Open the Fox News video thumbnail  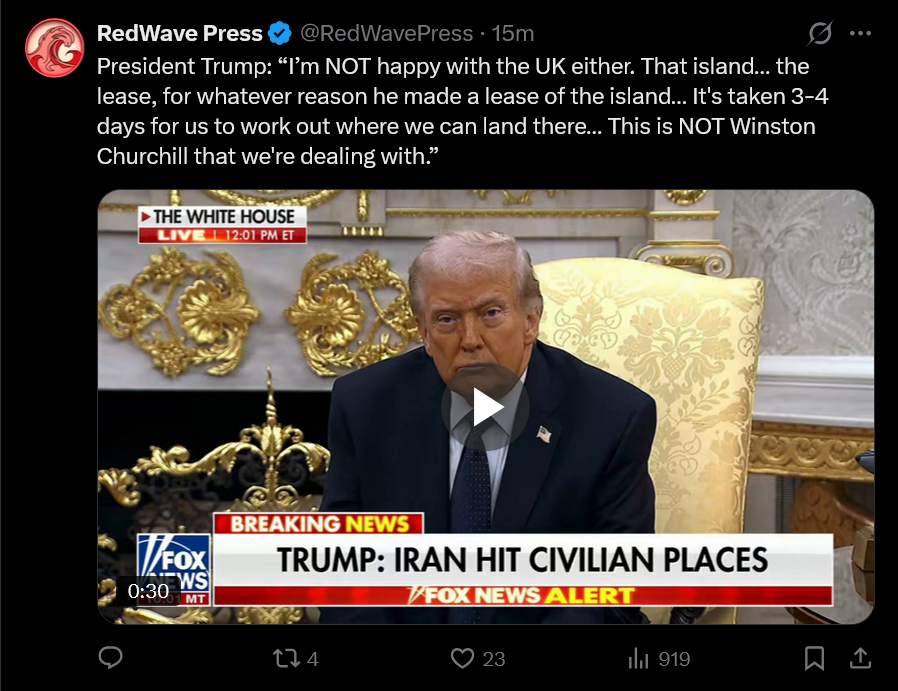coord(486,406)
